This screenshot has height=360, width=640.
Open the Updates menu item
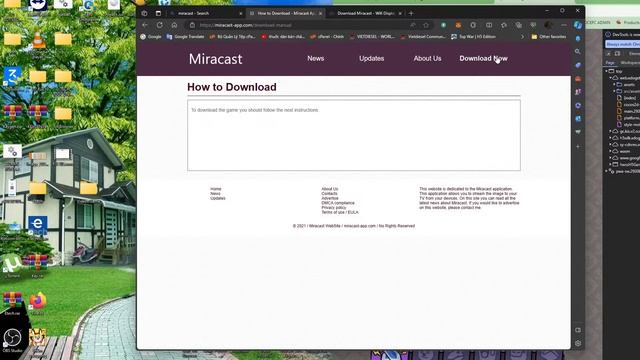[x=371, y=58]
